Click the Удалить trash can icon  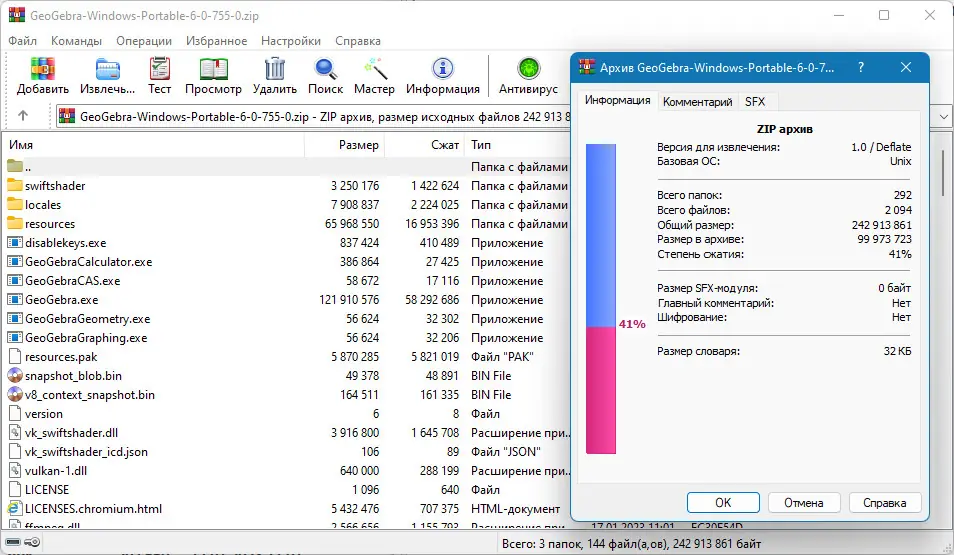pyautogui.click(x=275, y=69)
